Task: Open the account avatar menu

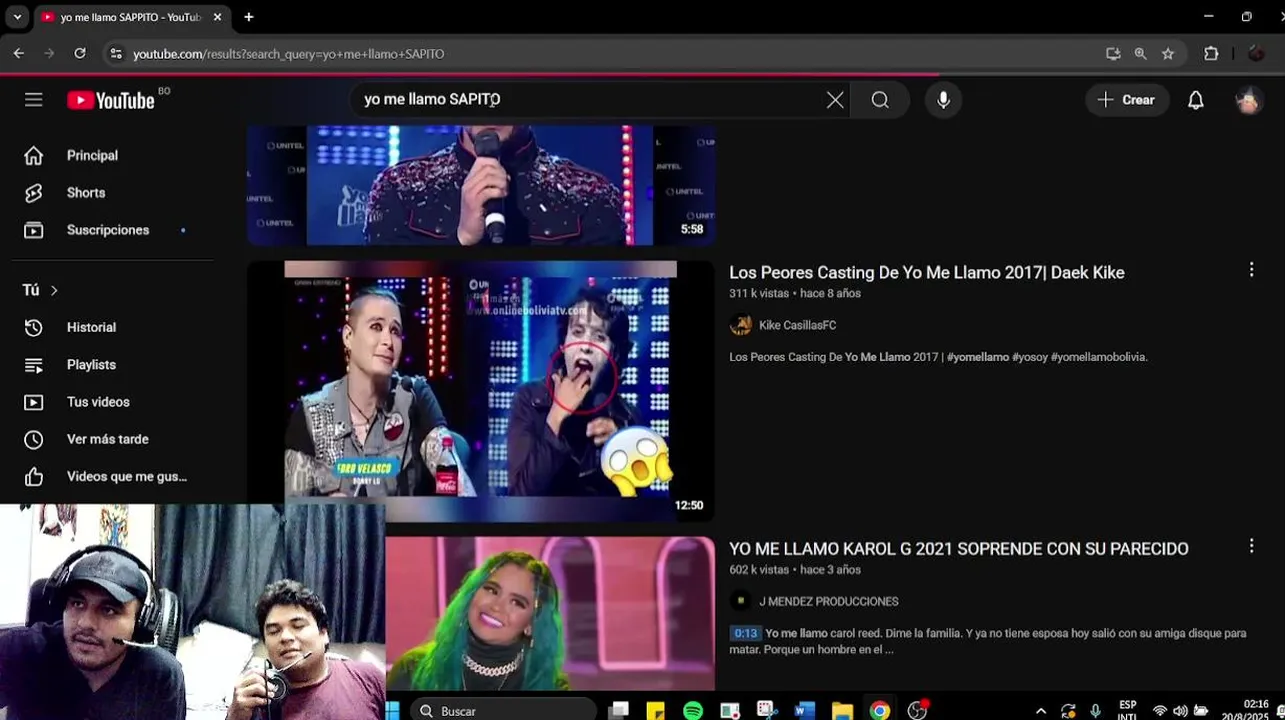Action: 1248,100
